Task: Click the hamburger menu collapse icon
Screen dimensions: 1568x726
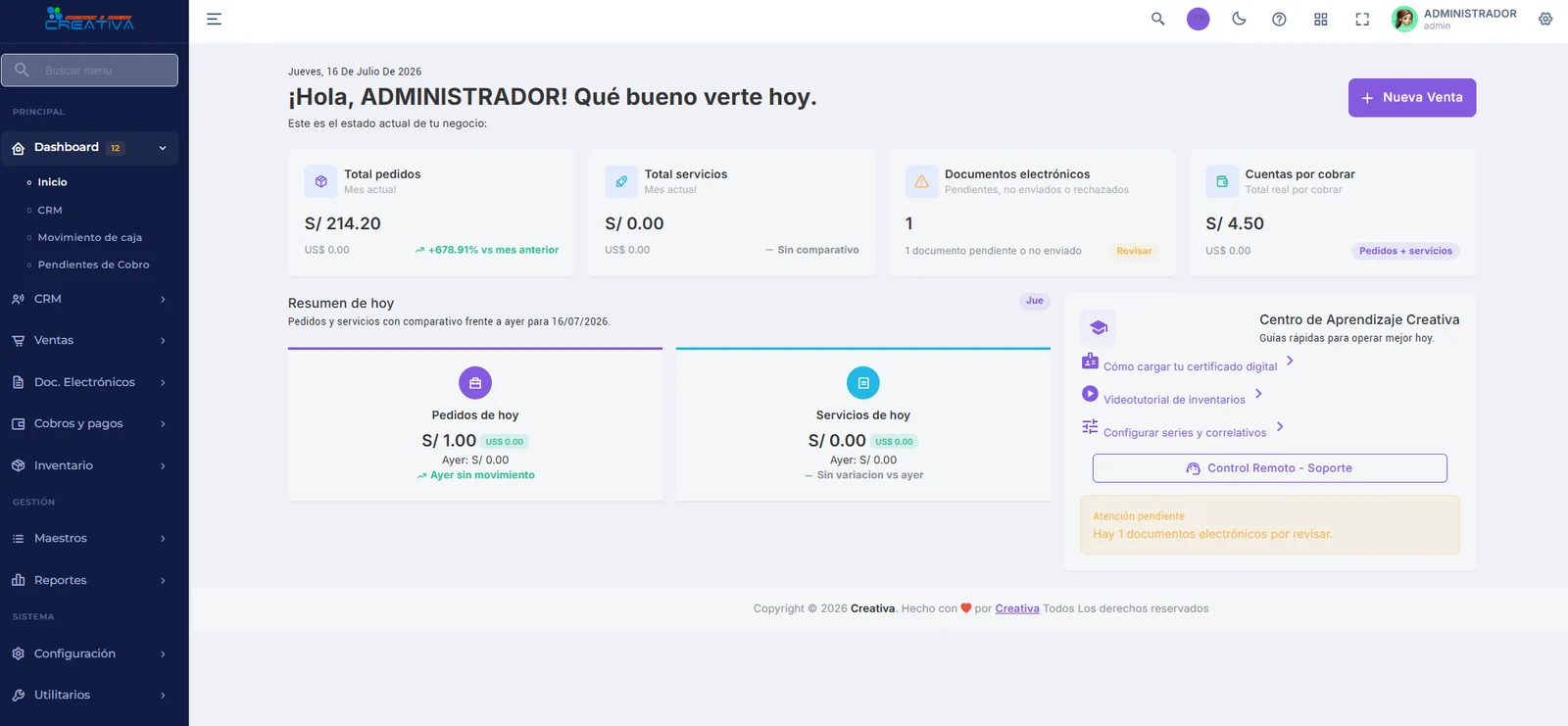Action: (x=214, y=19)
